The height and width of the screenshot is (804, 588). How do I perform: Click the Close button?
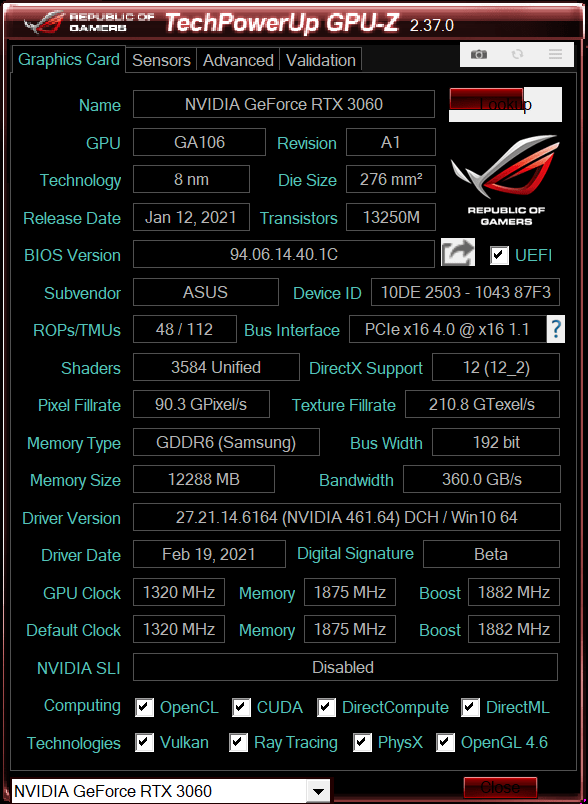coord(500,788)
